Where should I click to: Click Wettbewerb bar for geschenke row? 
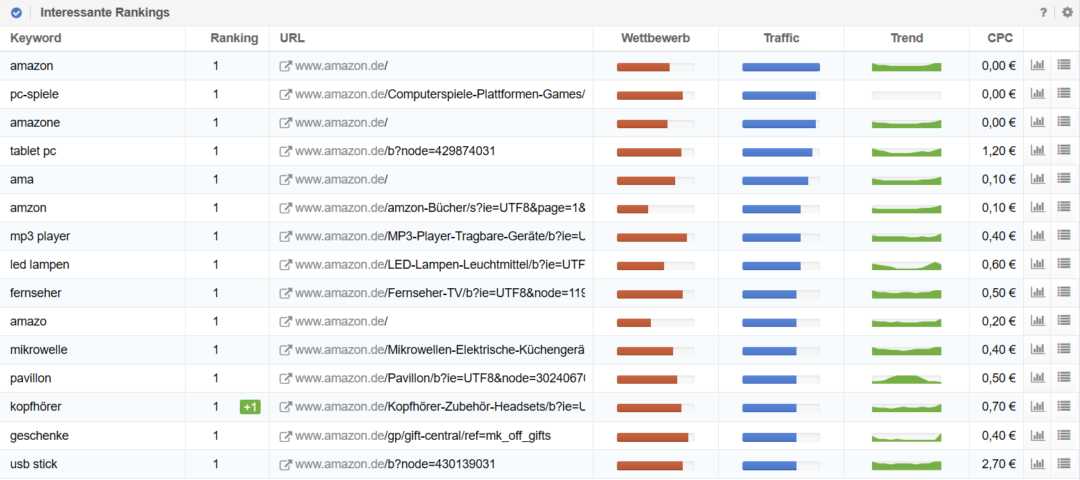tap(655, 437)
